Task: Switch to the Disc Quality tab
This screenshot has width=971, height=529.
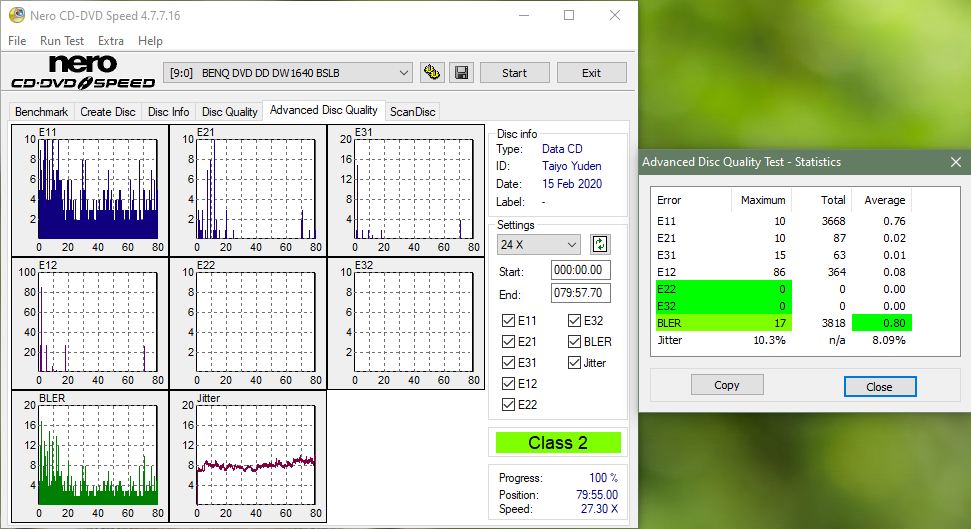Action: pyautogui.click(x=229, y=112)
